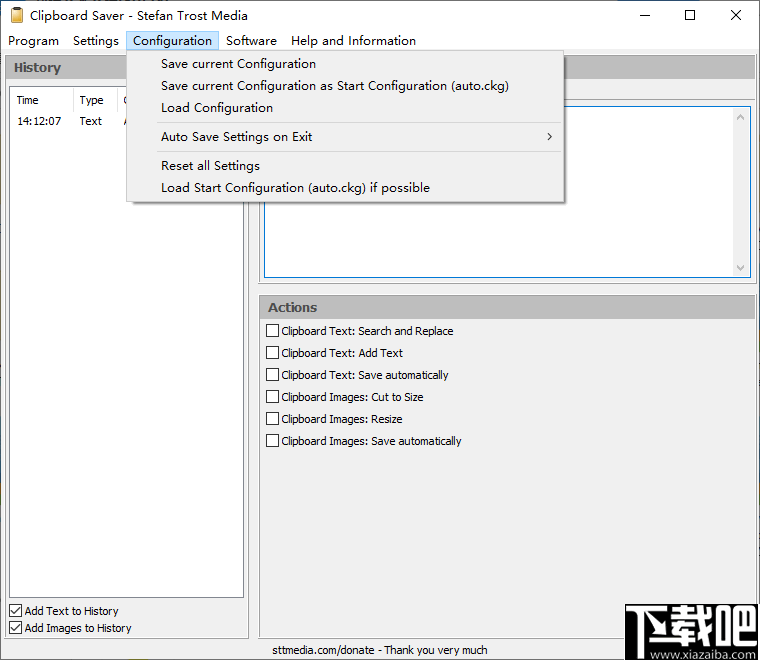Click the scroll-down arrow of the text preview
This screenshot has width=760, height=660.
(740, 267)
